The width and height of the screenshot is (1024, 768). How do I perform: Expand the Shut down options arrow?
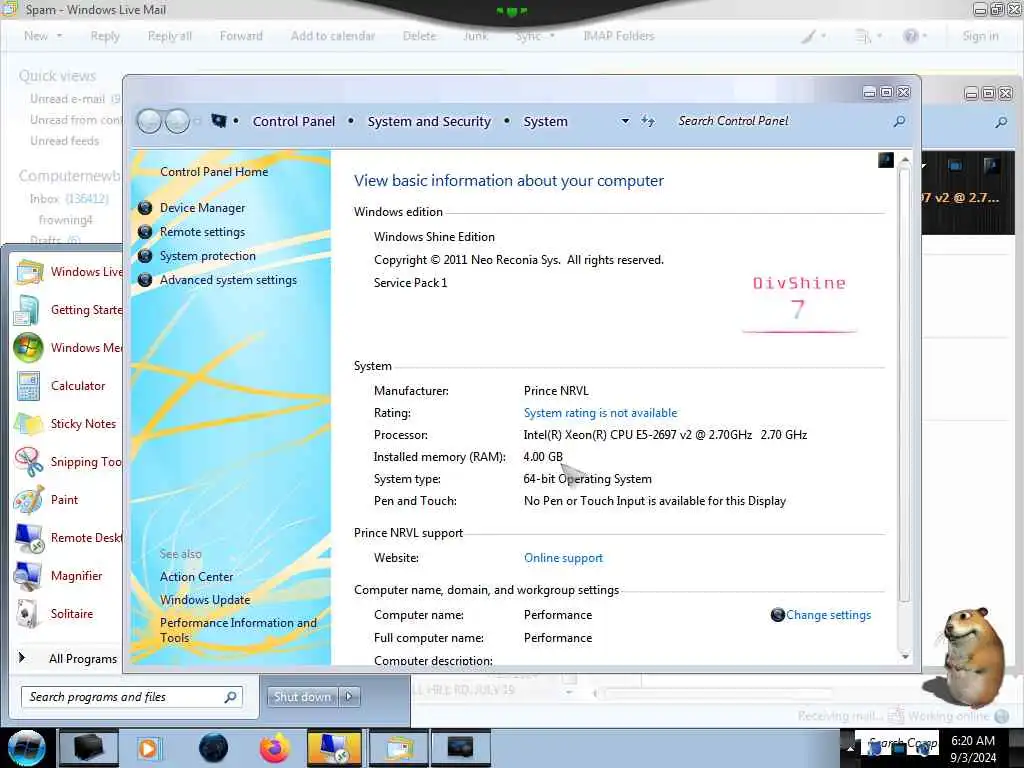point(349,697)
